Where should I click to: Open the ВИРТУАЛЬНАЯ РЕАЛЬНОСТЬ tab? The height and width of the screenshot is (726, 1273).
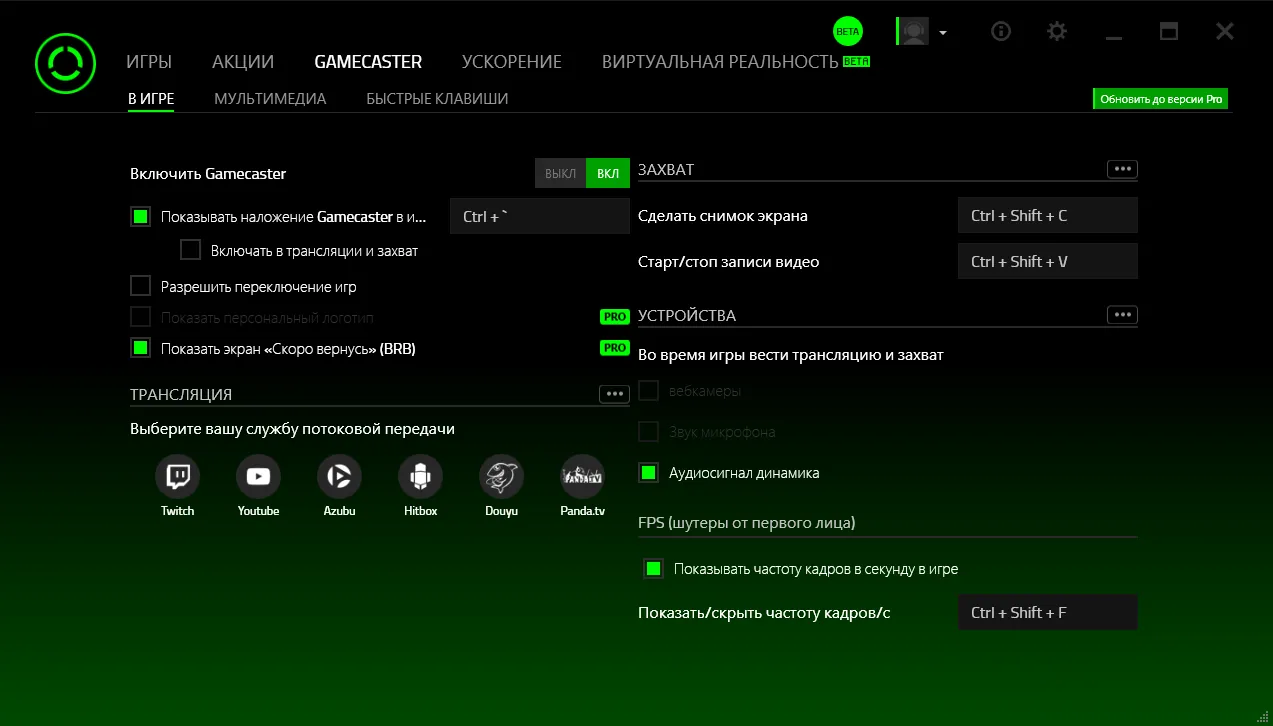point(720,62)
